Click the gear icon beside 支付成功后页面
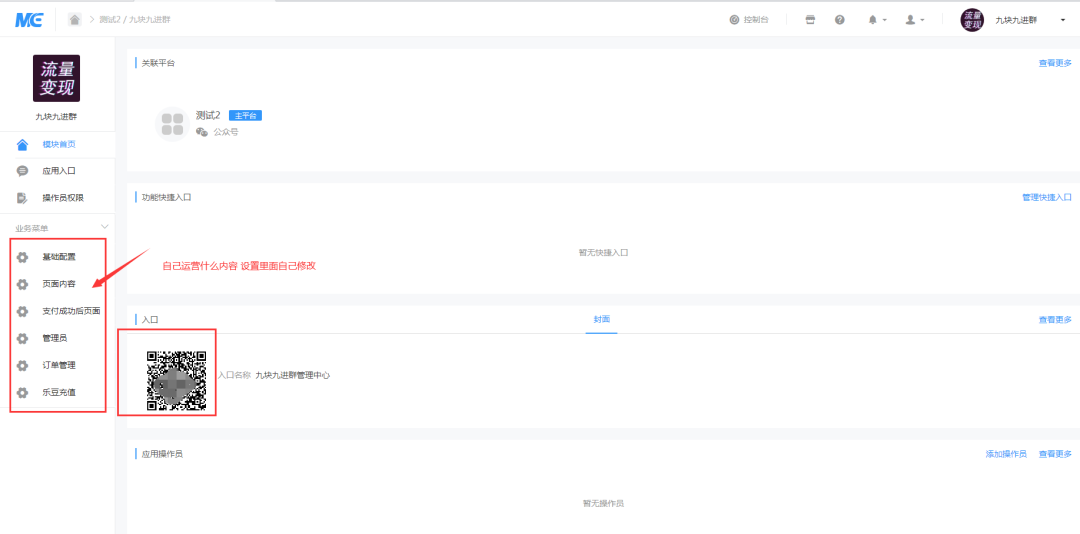Viewport: 1080px width, 534px height. point(23,311)
